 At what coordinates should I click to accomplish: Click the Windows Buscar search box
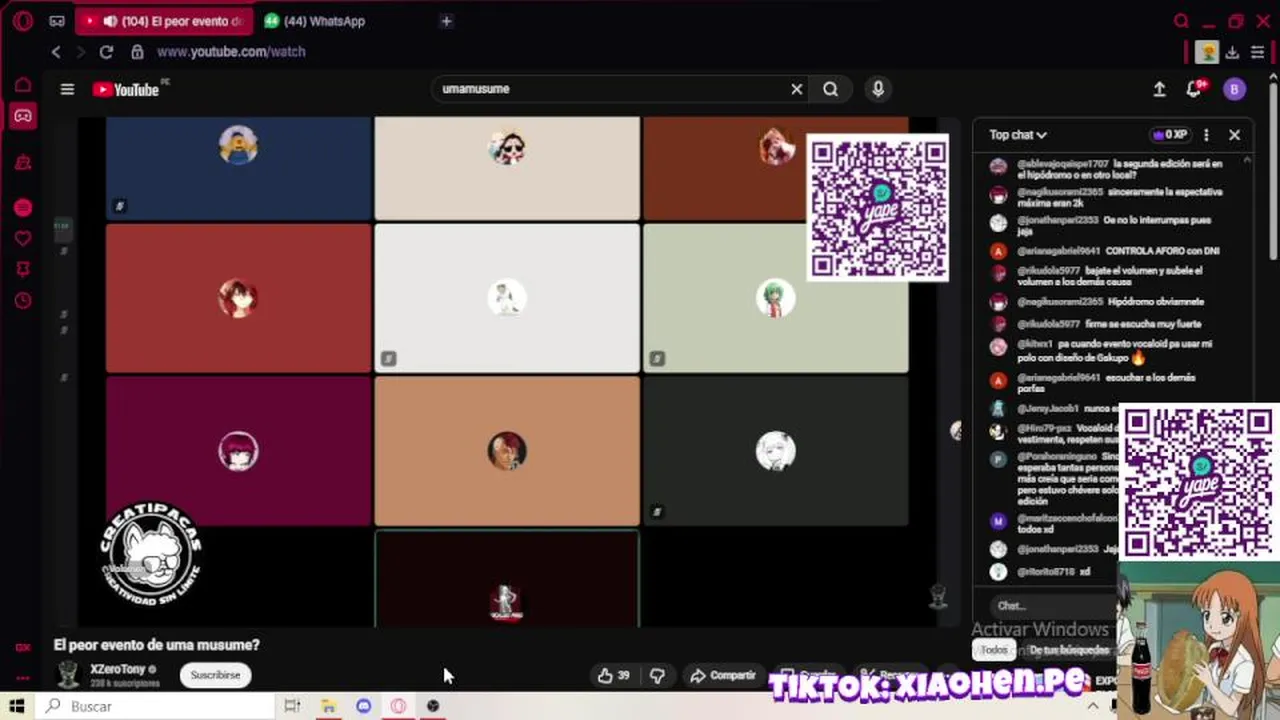(155, 706)
